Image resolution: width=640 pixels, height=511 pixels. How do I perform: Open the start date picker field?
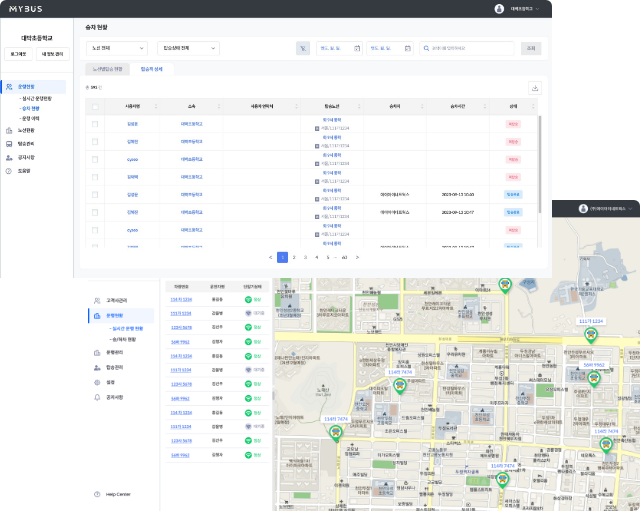339,48
